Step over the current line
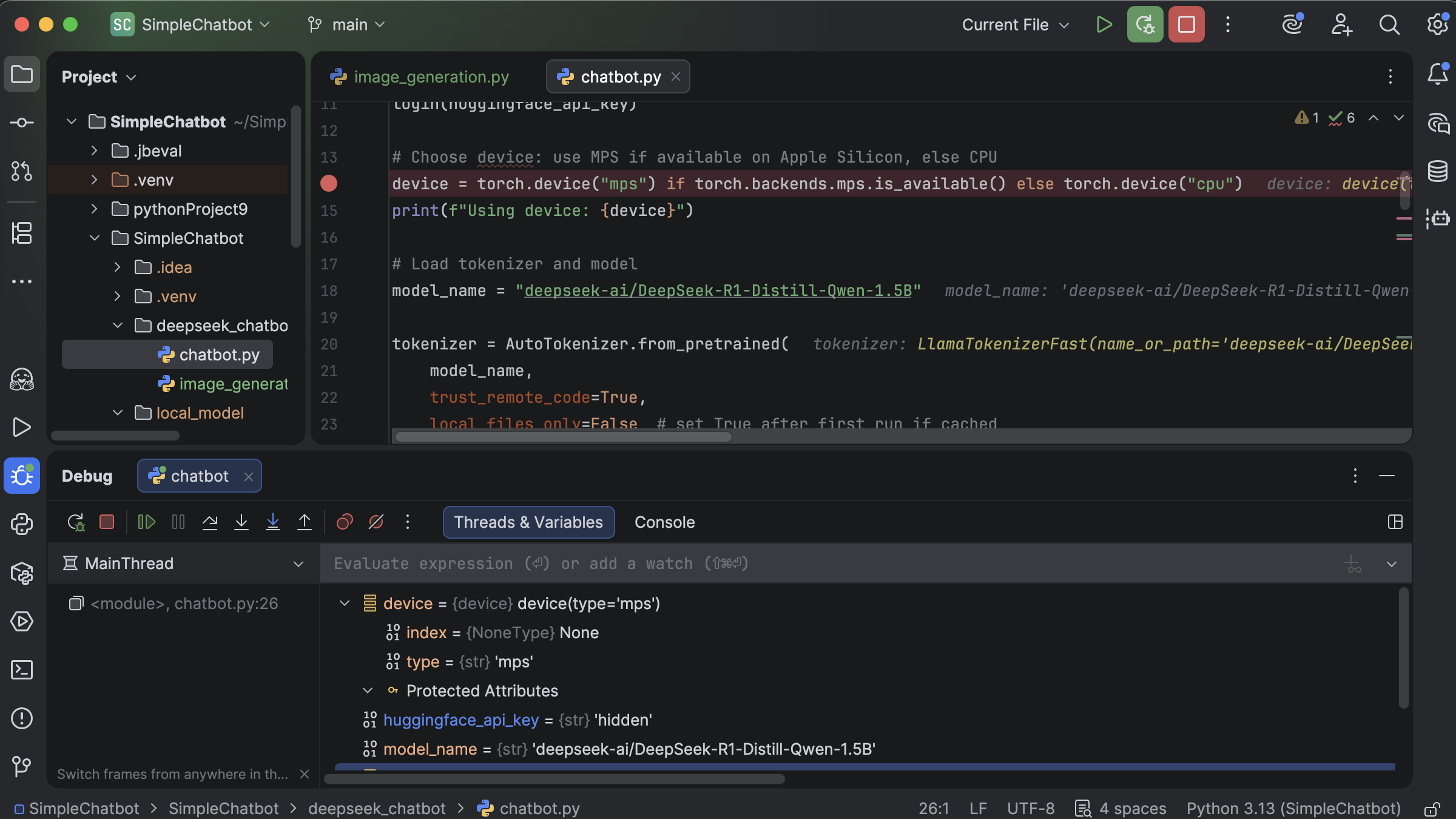 point(211,522)
